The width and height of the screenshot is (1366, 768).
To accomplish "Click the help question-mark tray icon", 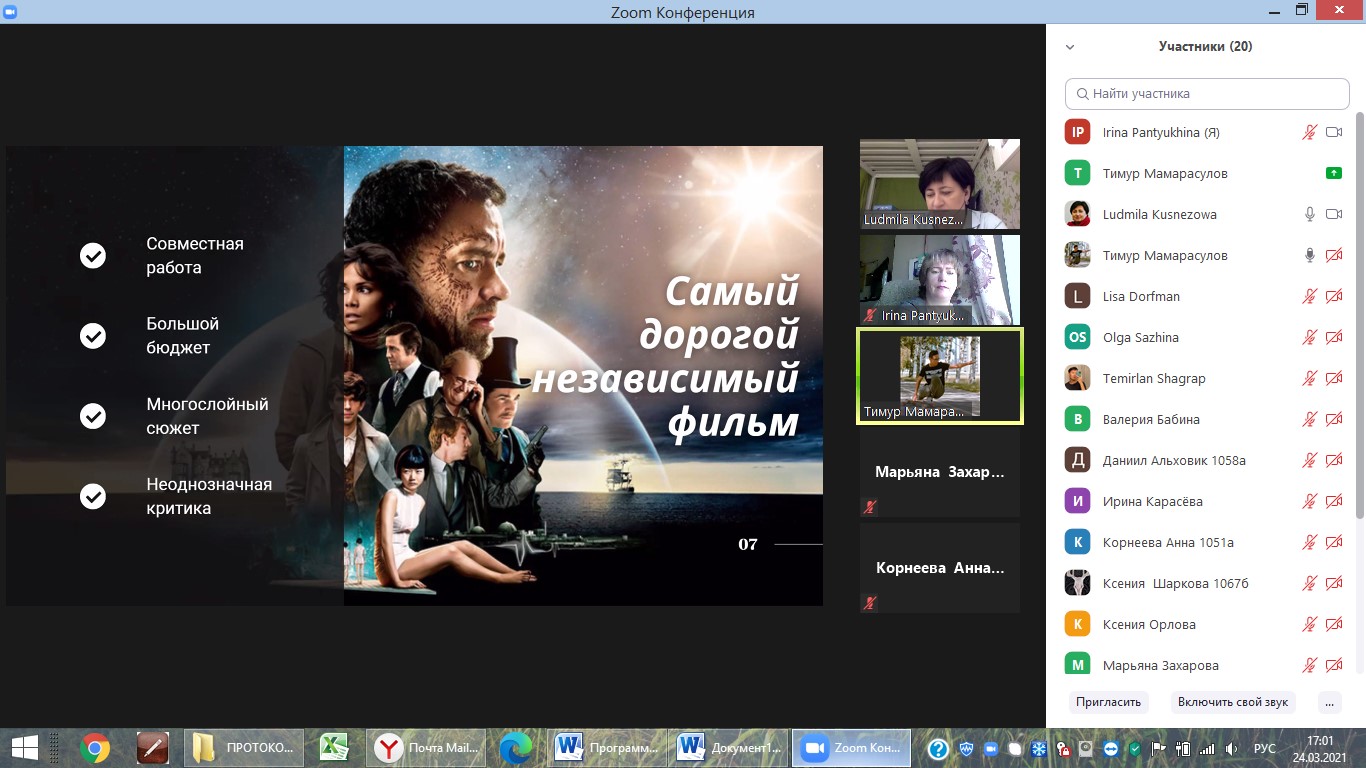I will [938, 748].
